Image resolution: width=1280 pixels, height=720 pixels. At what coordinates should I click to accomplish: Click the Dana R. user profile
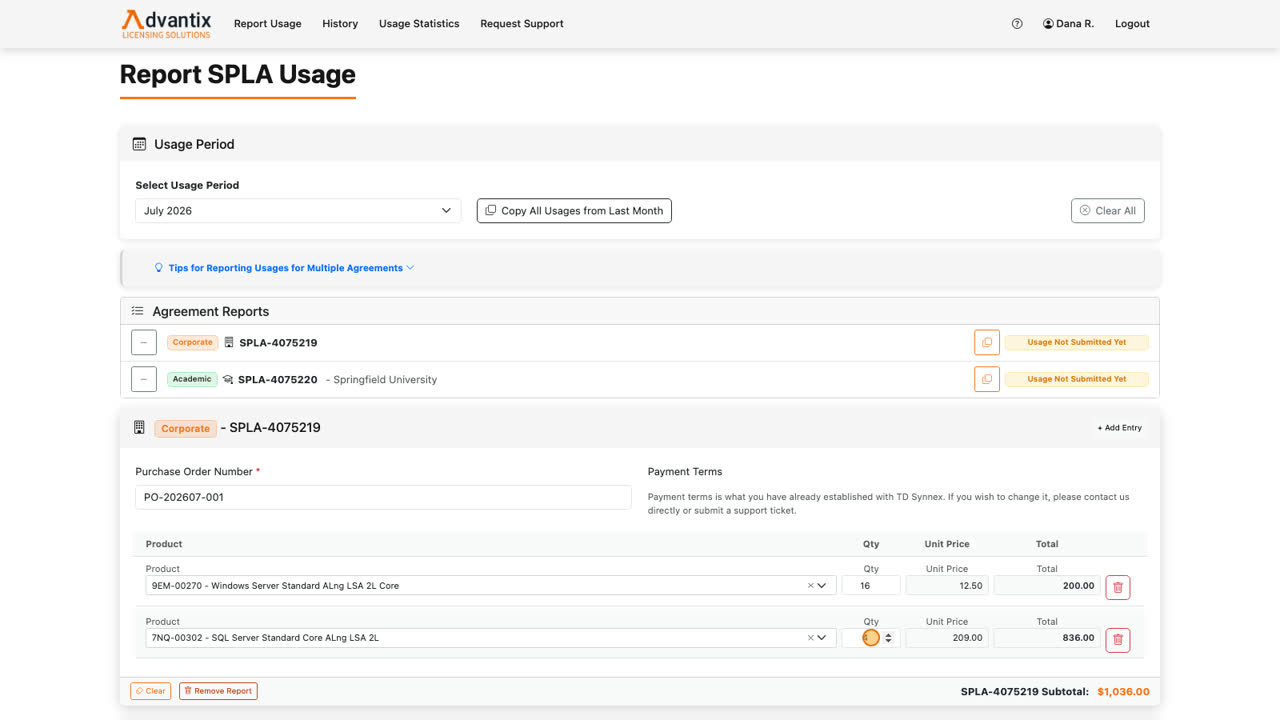tap(1068, 24)
